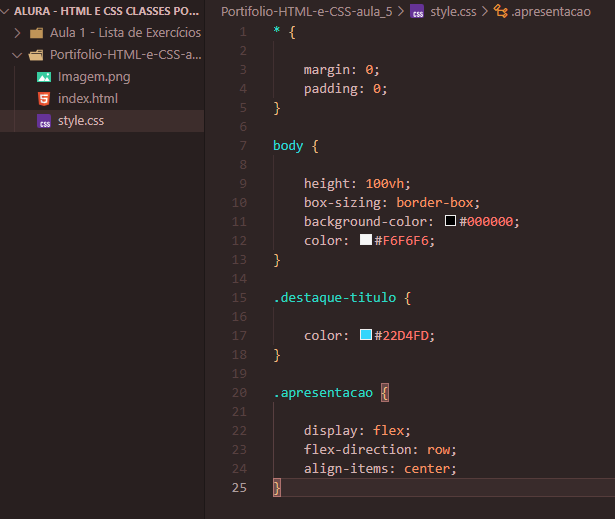The image size is (615, 519).
Task: Click the class symbol icon before .apresentacao breadcrumb
Action: [x=500, y=11]
